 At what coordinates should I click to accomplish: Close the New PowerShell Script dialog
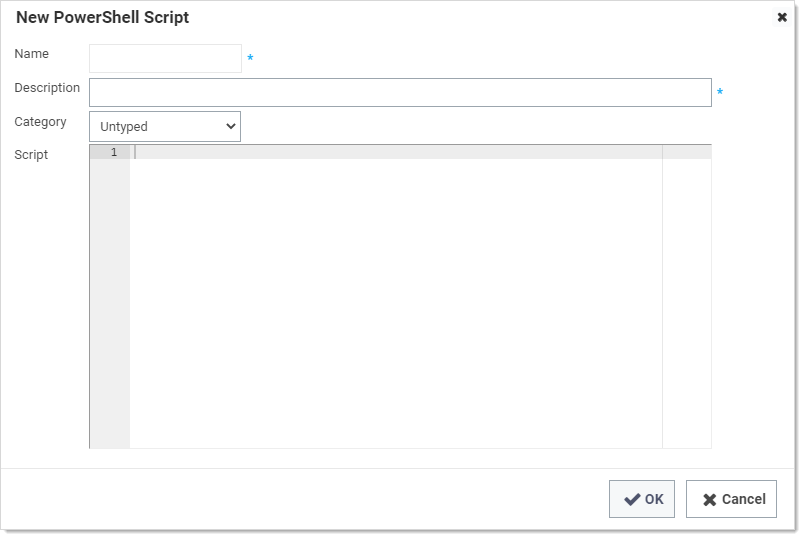pos(782,17)
